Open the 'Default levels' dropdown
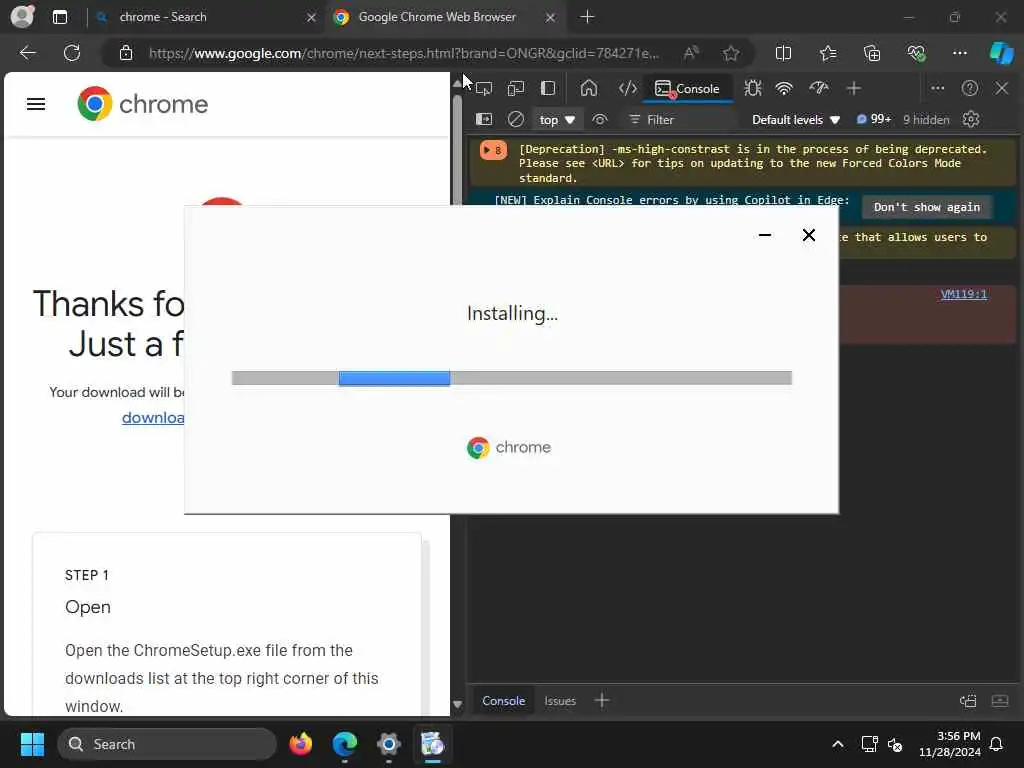The image size is (1024, 768). (x=795, y=120)
